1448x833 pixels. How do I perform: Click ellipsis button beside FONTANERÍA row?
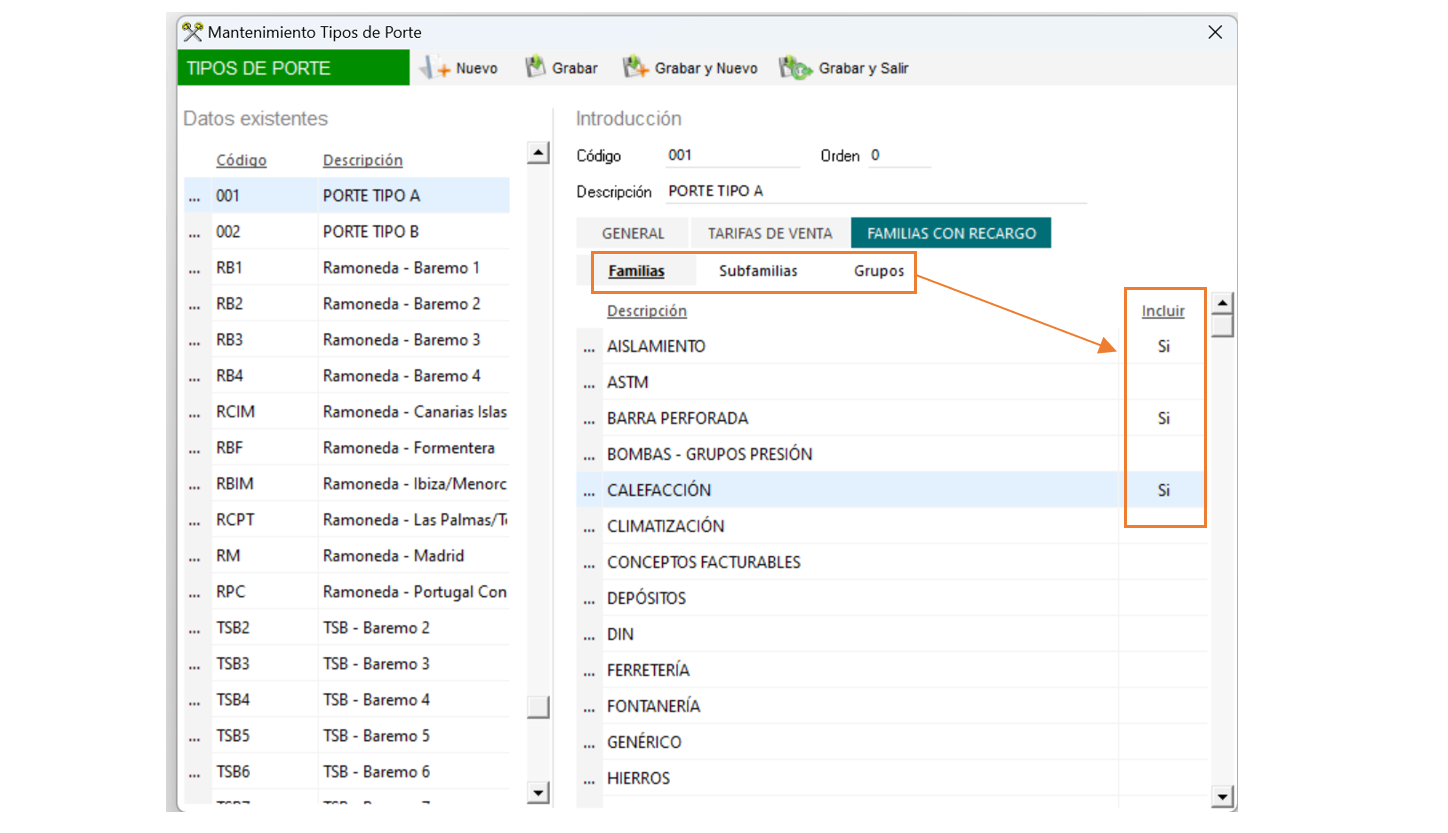click(x=589, y=707)
